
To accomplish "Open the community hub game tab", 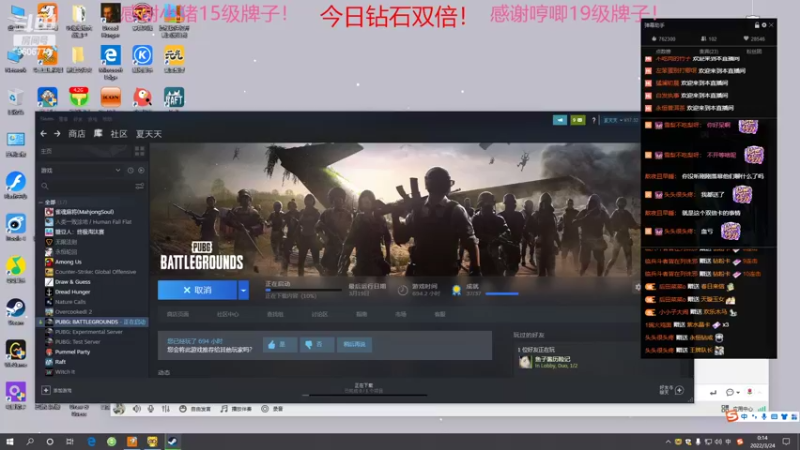I will pos(228,314).
